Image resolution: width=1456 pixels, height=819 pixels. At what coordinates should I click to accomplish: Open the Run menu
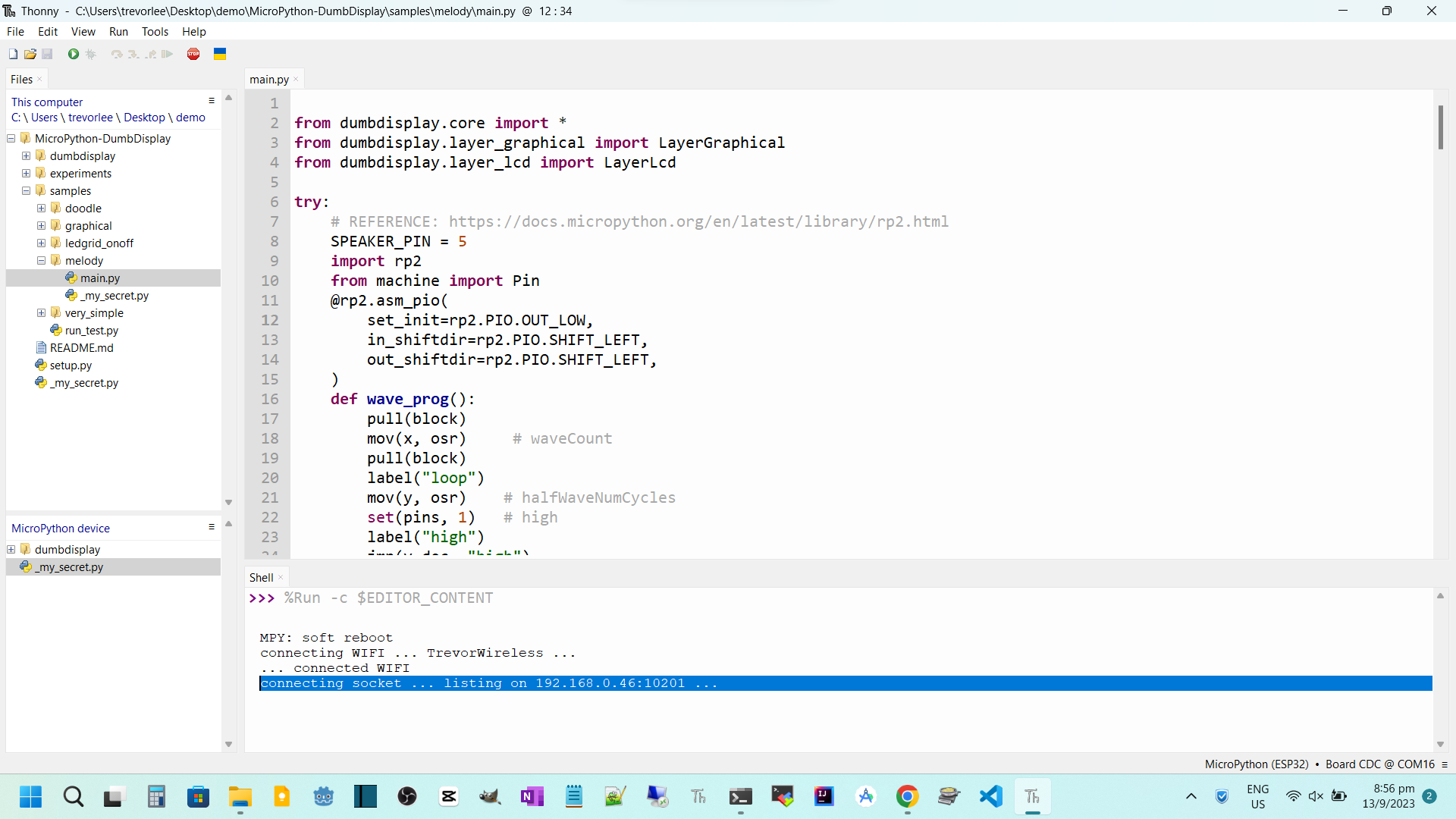pos(118,32)
